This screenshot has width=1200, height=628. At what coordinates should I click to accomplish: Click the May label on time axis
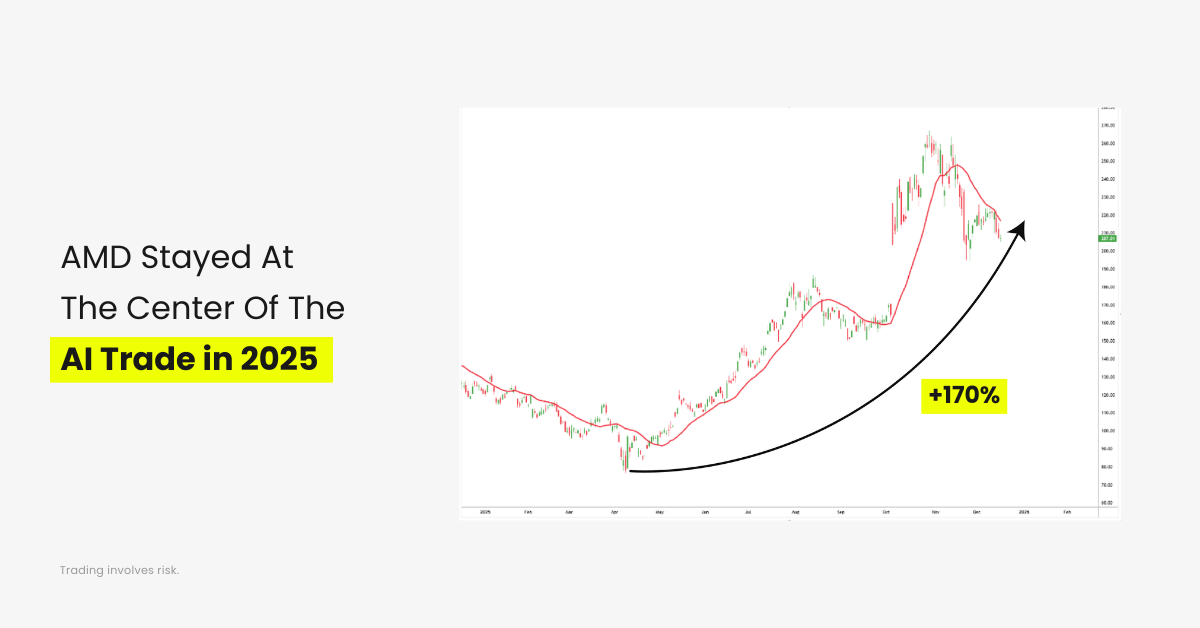coord(659,511)
